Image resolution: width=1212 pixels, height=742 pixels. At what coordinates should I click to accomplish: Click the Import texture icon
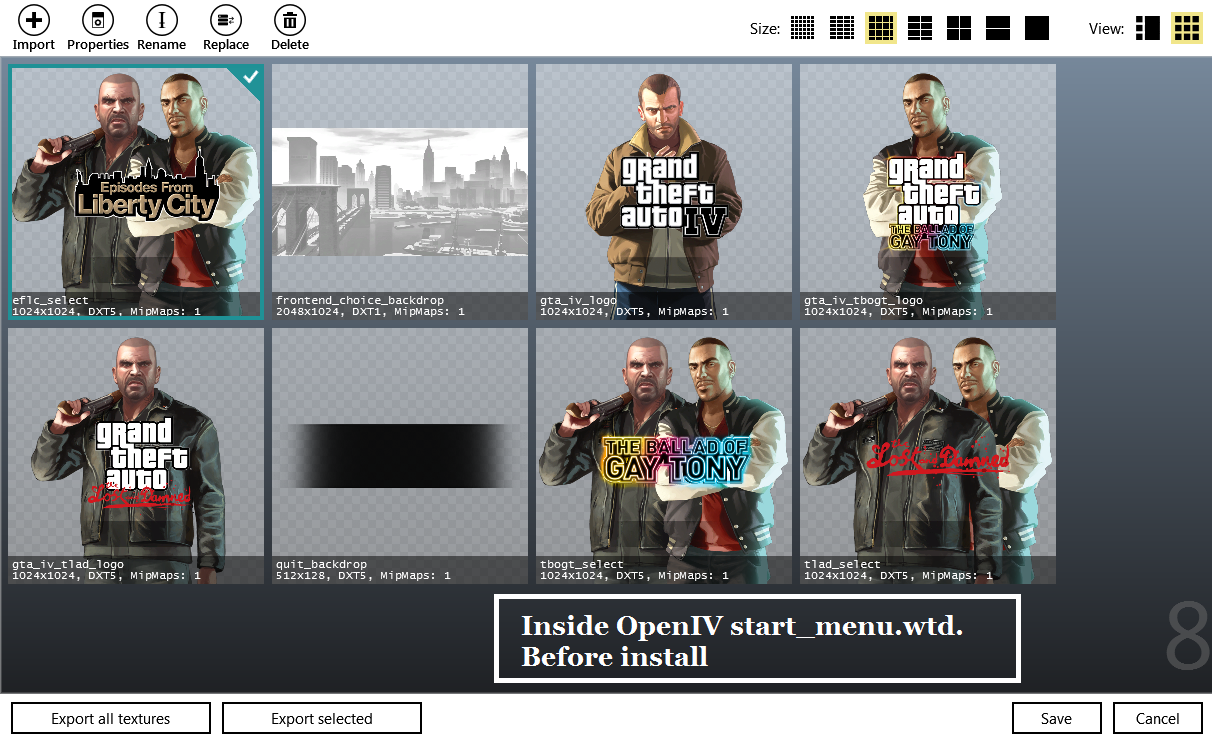pyautogui.click(x=33, y=21)
